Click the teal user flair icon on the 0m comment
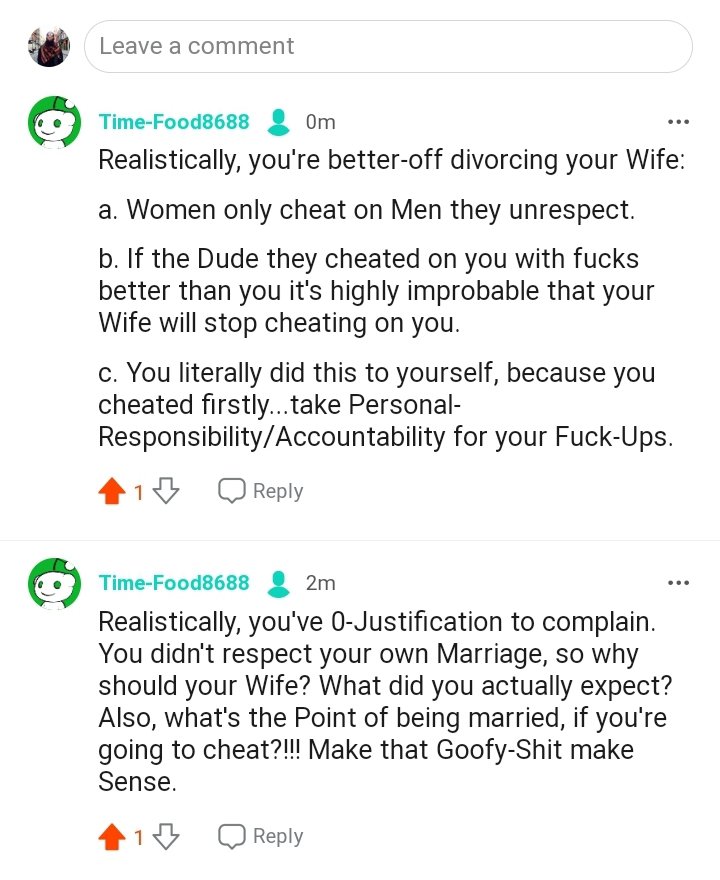The image size is (720, 880). click(x=279, y=122)
